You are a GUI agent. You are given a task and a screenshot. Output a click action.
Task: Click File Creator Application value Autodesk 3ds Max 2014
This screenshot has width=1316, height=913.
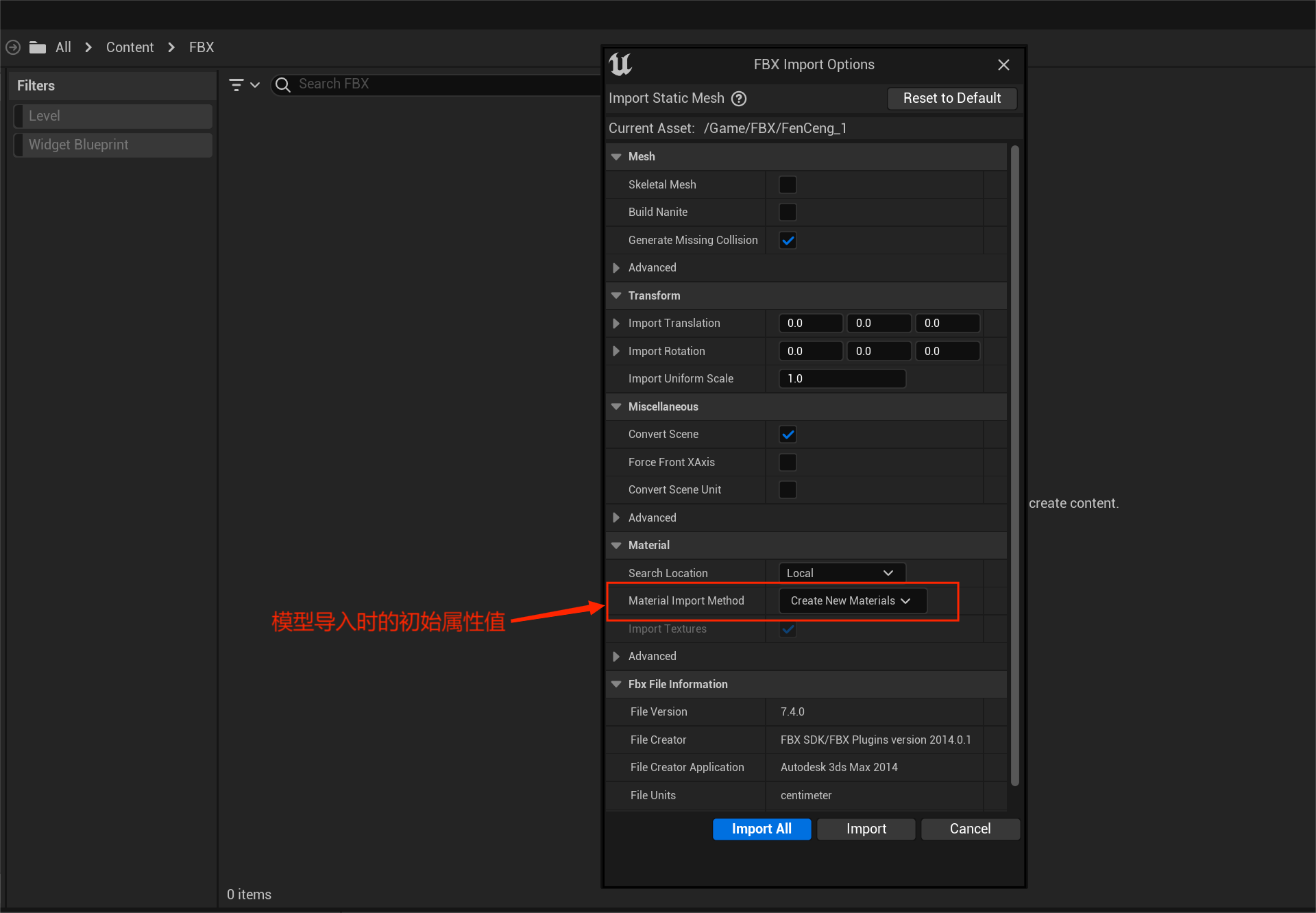pos(839,768)
